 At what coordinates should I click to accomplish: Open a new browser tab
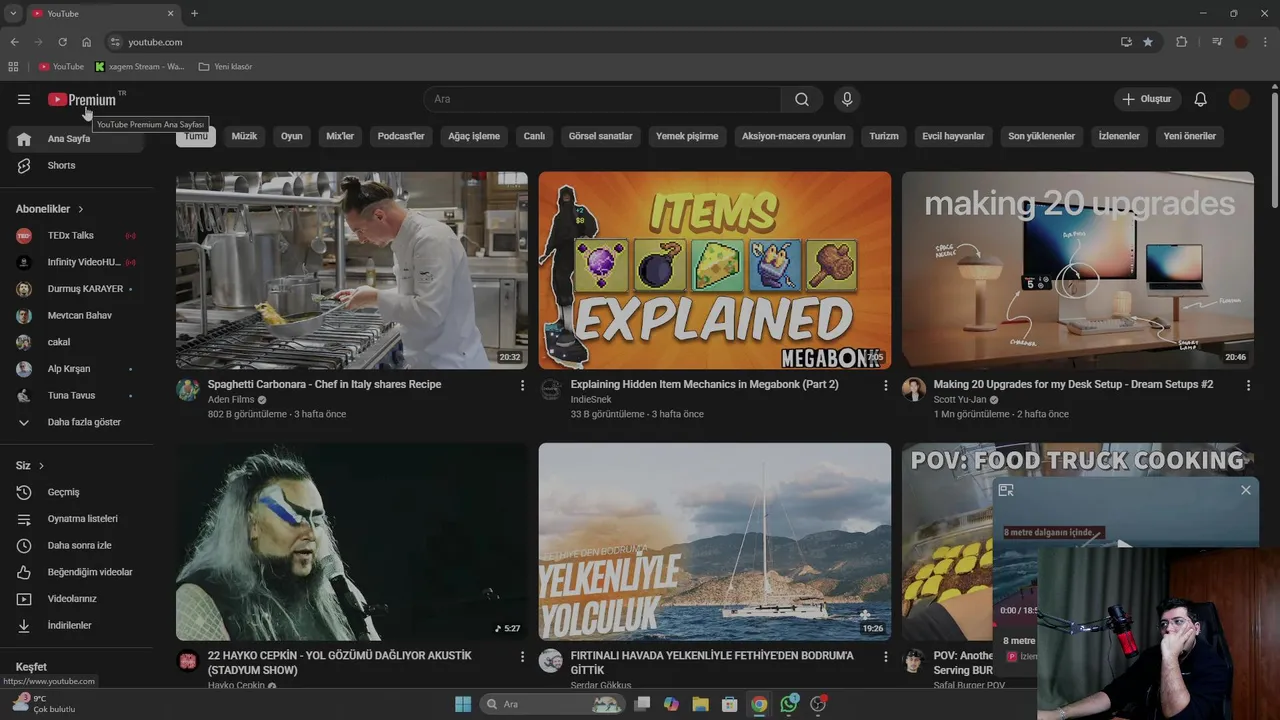point(194,13)
